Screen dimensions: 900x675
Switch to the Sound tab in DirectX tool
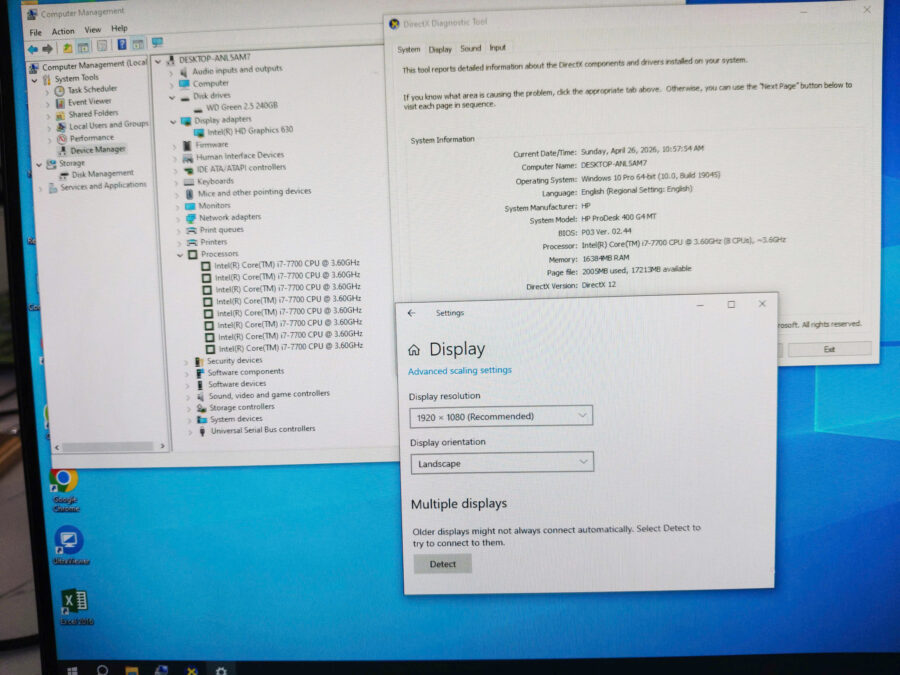470,48
